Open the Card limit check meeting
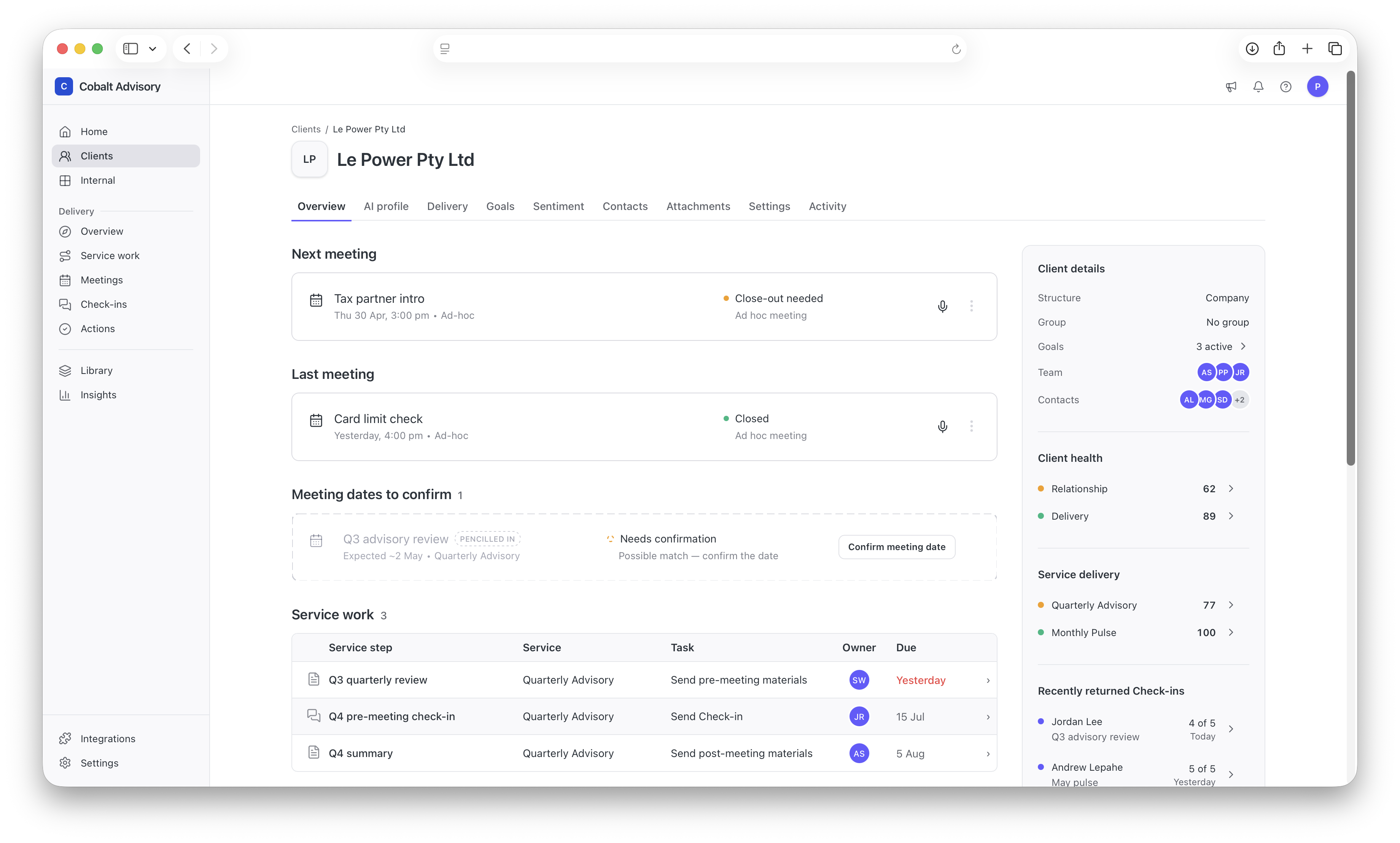This screenshot has height=843, width=1400. tap(644, 426)
